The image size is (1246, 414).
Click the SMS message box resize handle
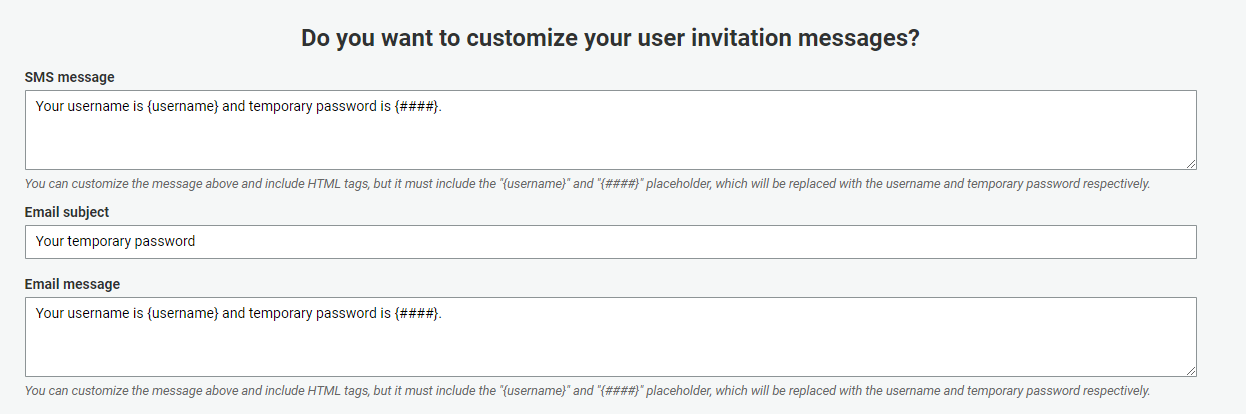[x=1191, y=164]
